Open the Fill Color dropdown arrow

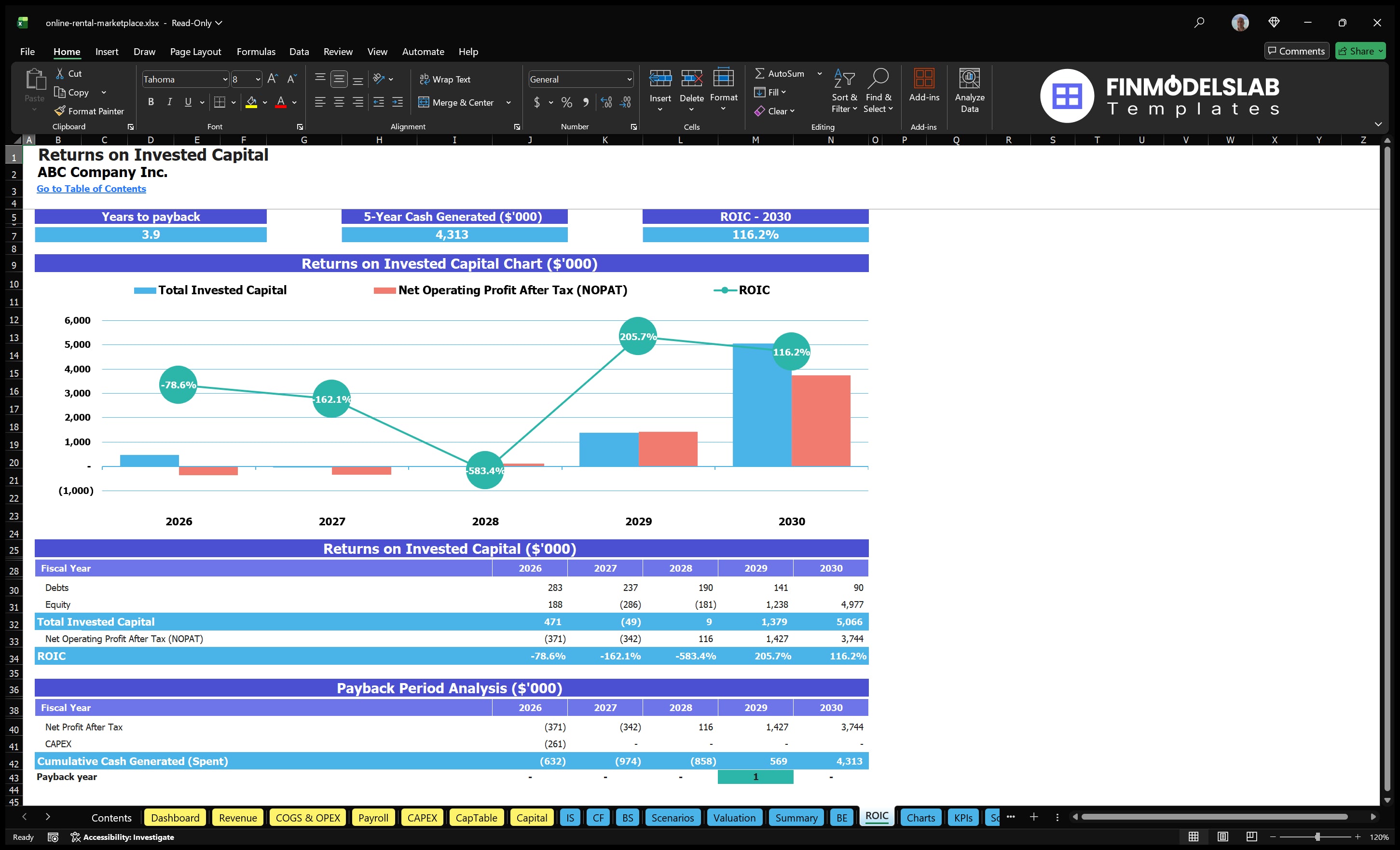pyautogui.click(x=265, y=103)
